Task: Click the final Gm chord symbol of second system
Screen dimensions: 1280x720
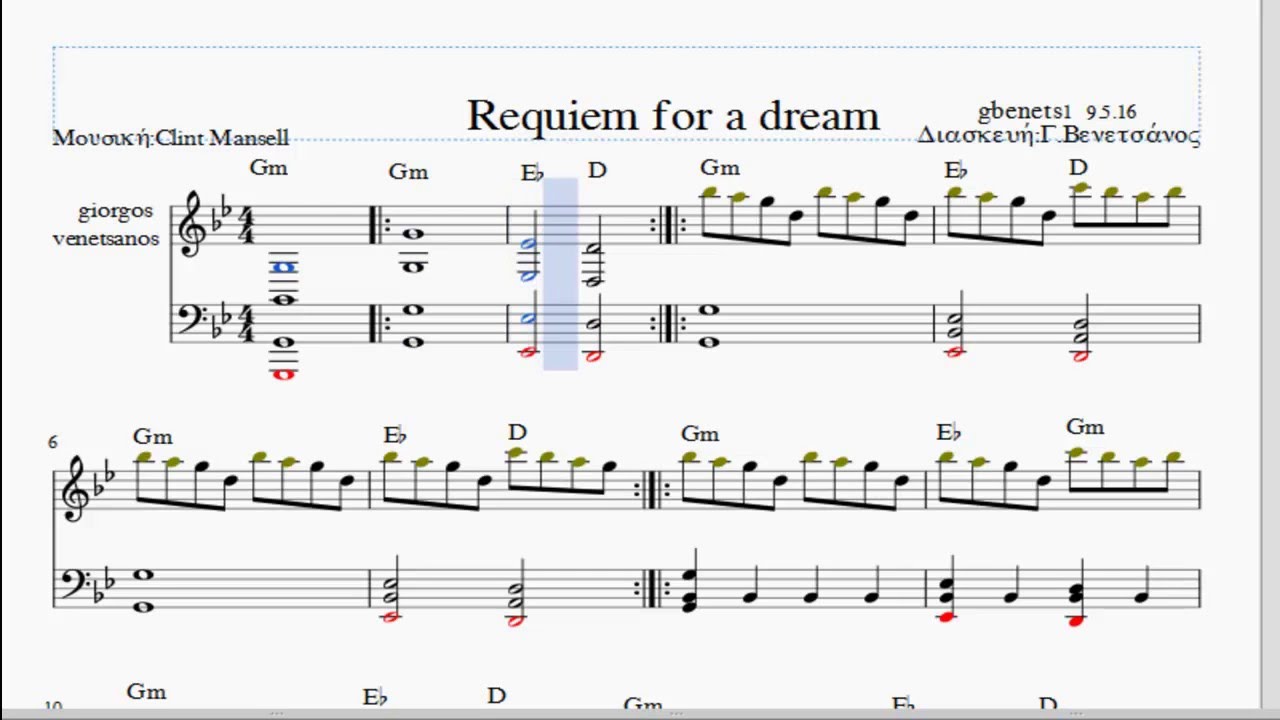Action: tap(1085, 428)
